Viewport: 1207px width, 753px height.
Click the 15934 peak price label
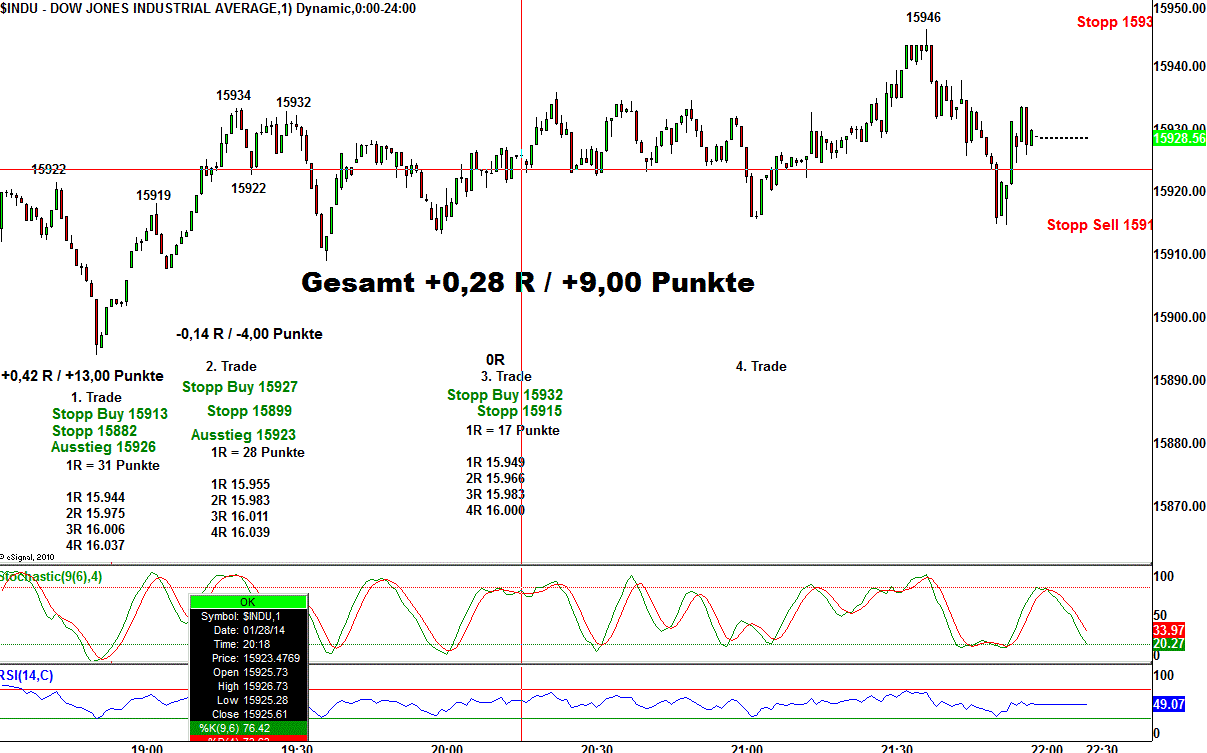coord(233,96)
